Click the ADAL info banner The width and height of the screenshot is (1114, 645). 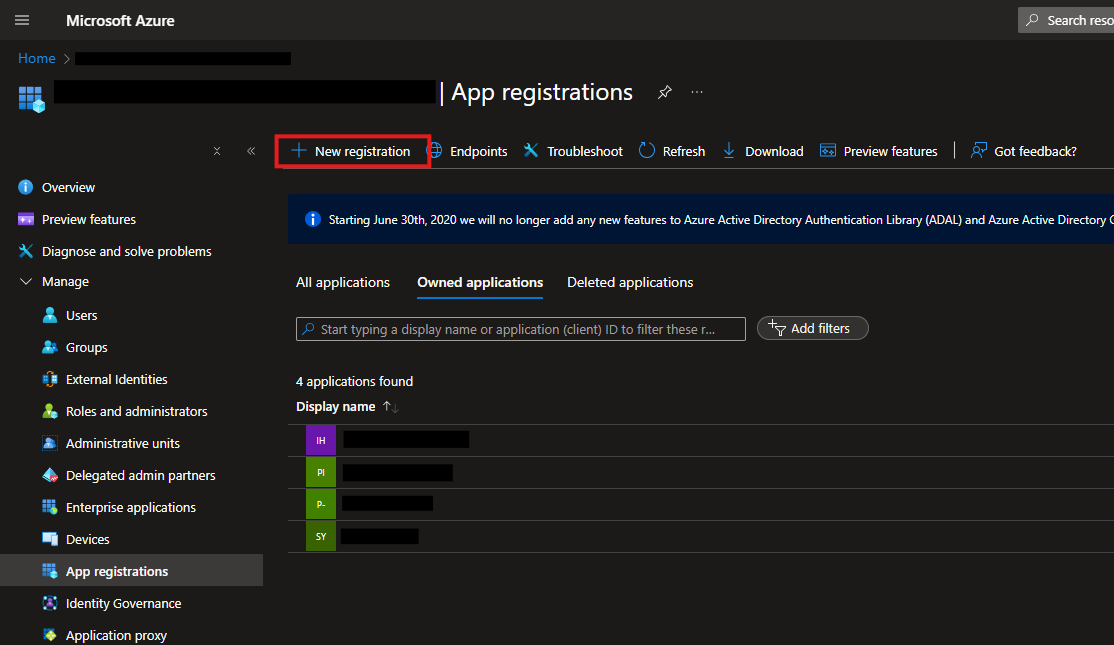(701, 219)
